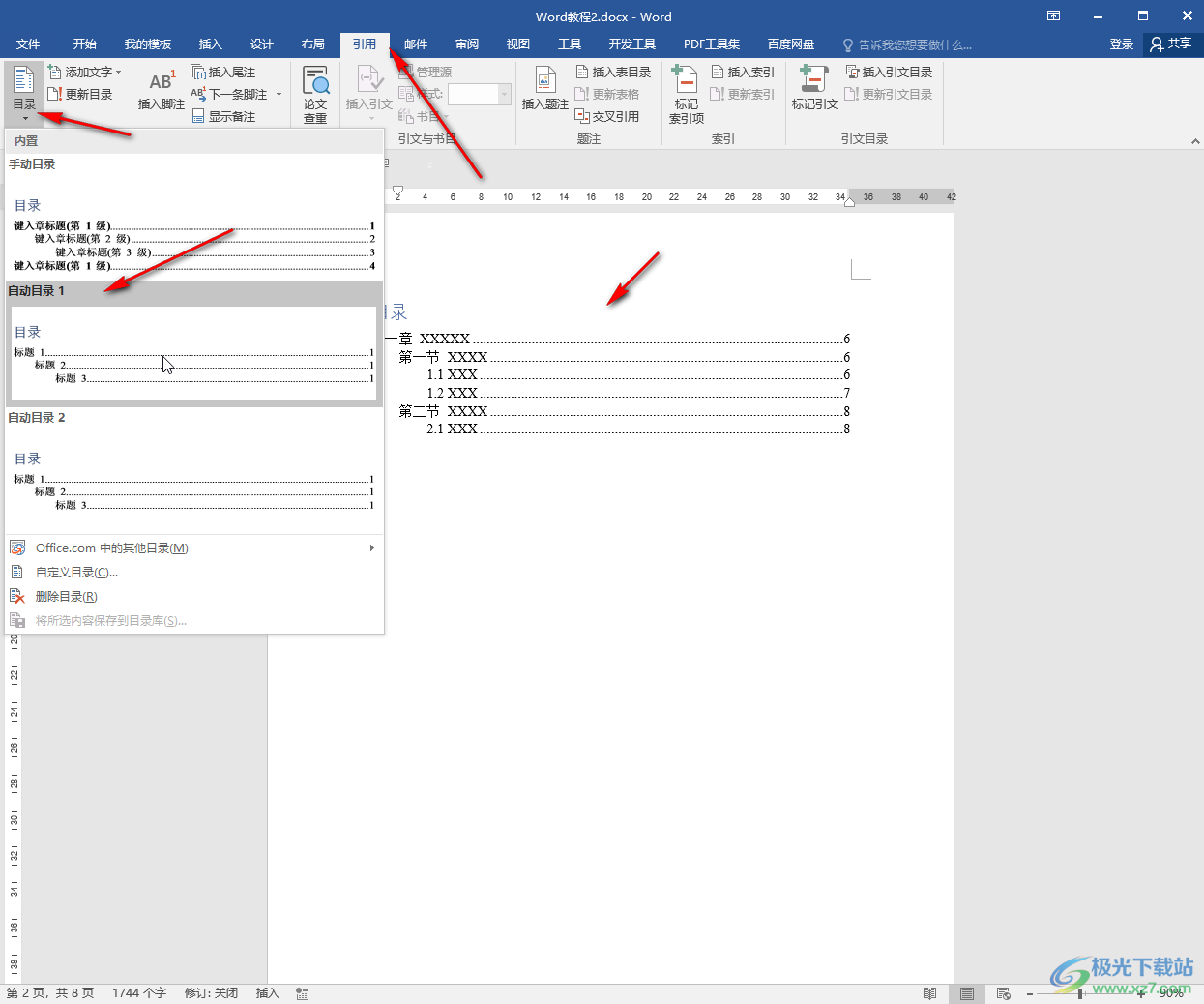The width and height of the screenshot is (1204, 1004).
Task: Click 第 2 页, 共 8 页 page indicator
Action: [x=50, y=993]
